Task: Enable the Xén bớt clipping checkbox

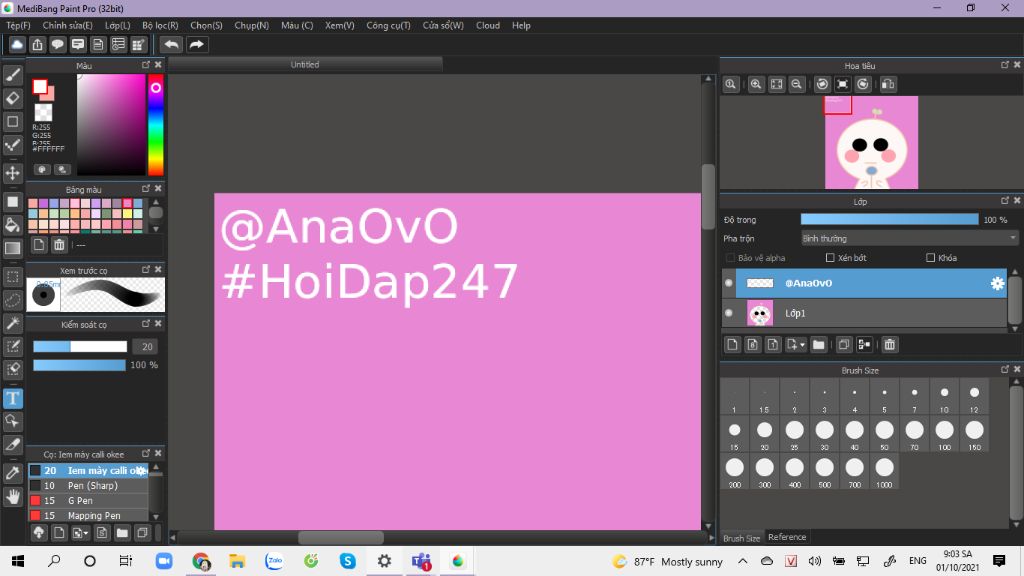Action: 830,258
